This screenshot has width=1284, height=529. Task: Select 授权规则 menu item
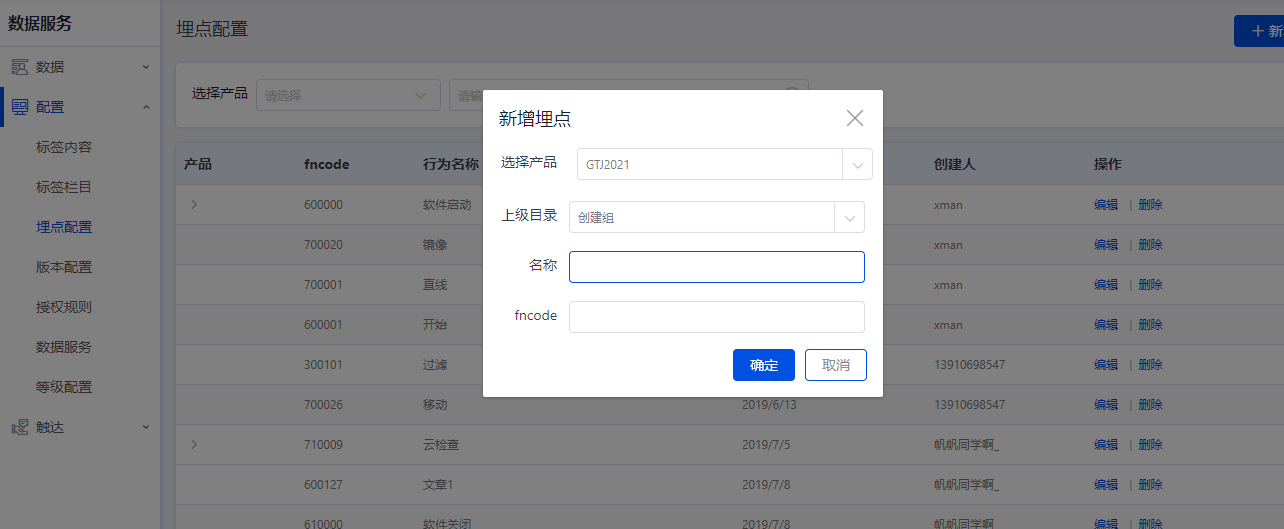[x=64, y=307]
